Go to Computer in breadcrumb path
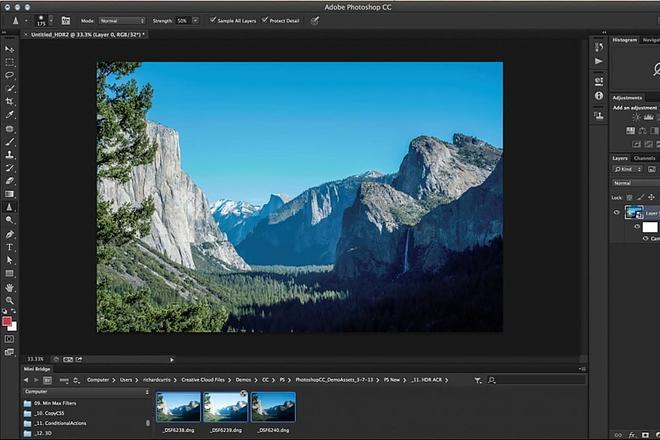This screenshot has height=440, width=660. [x=98, y=380]
